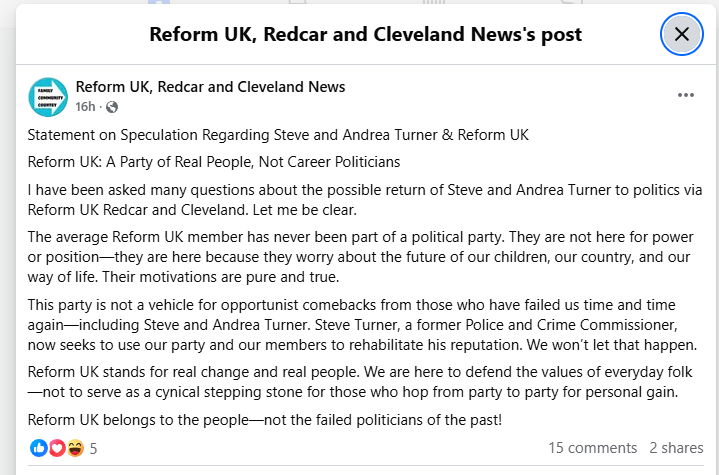719x475 pixels.
Task: Click the globe public audience icon
Action: click(x=111, y=107)
